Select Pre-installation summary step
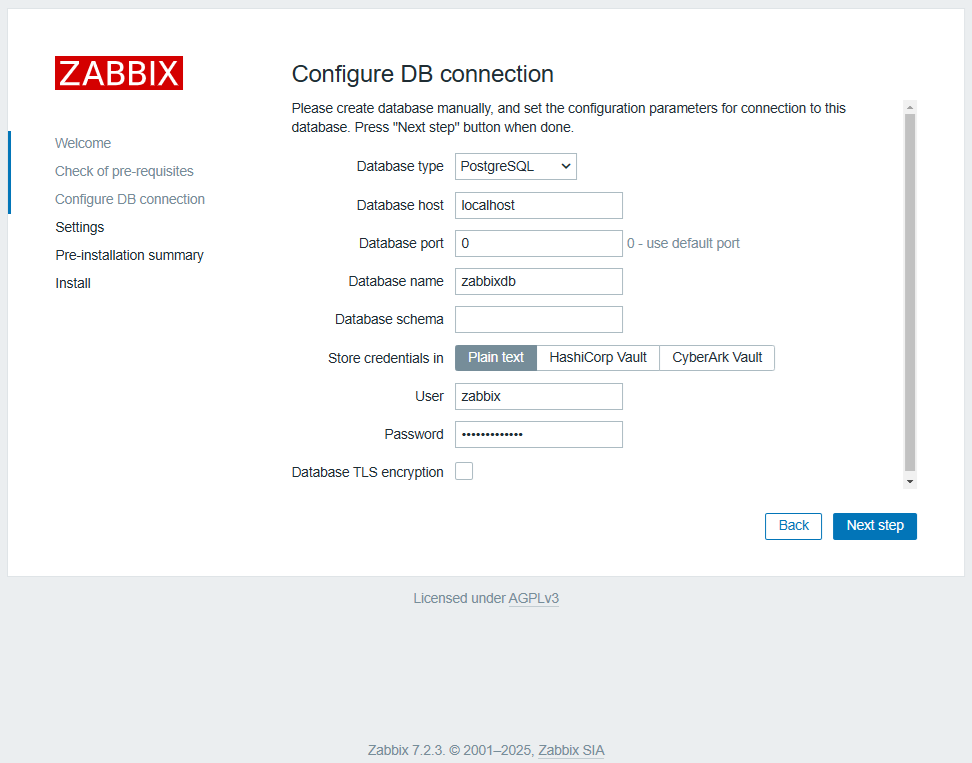 pos(130,255)
